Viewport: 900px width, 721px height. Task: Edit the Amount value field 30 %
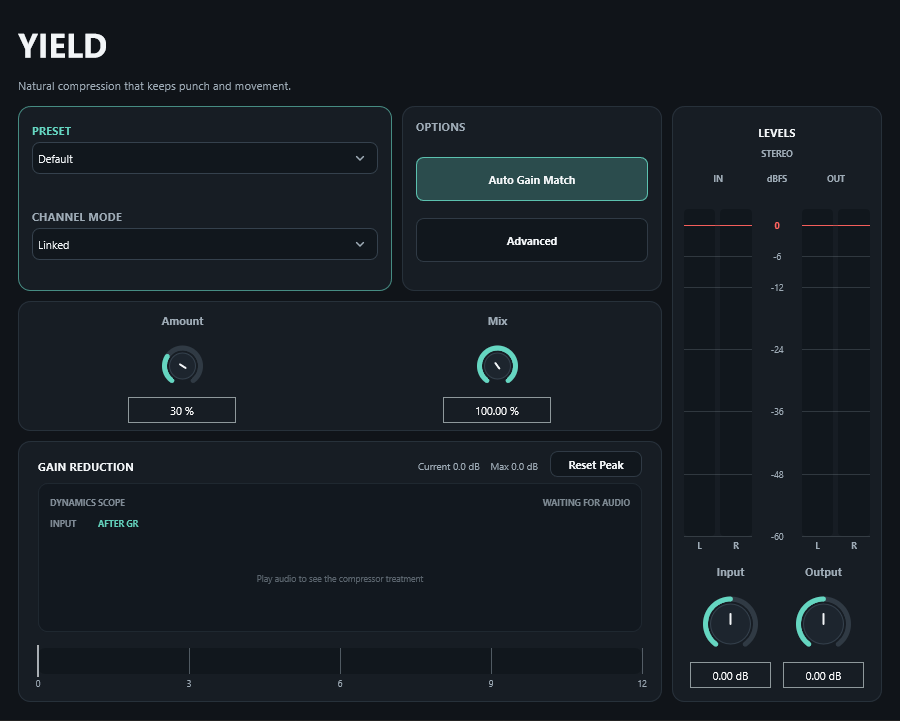[x=182, y=410]
